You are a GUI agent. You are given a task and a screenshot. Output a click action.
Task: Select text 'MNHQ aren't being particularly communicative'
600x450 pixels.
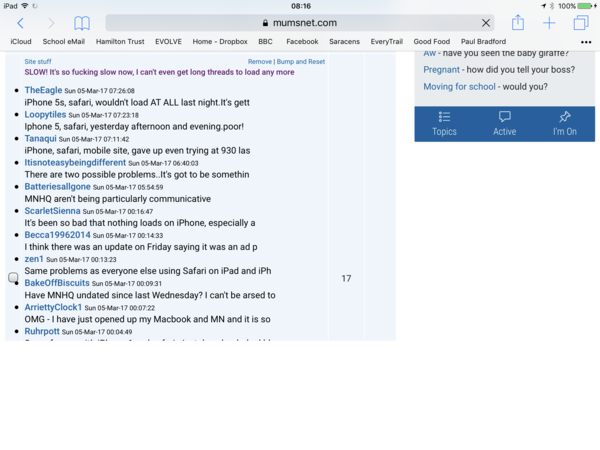pyautogui.click(x=118, y=199)
